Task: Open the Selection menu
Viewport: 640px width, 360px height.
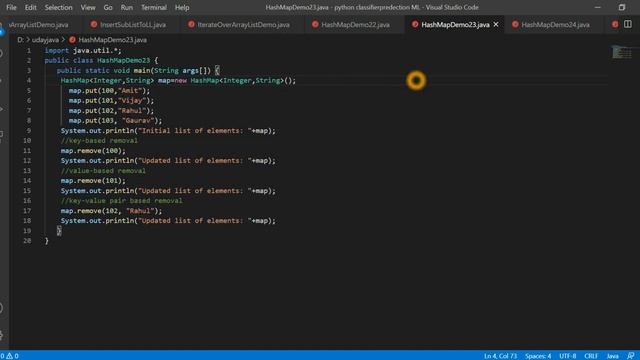Action: click(58, 7)
